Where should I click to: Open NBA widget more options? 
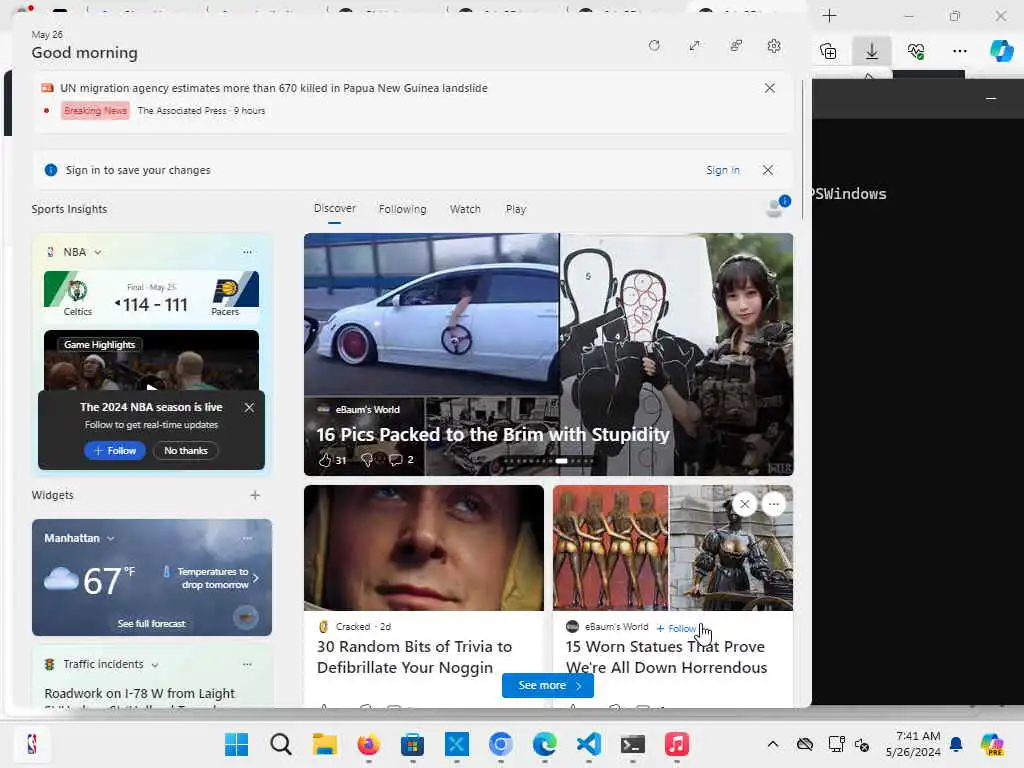(x=247, y=252)
